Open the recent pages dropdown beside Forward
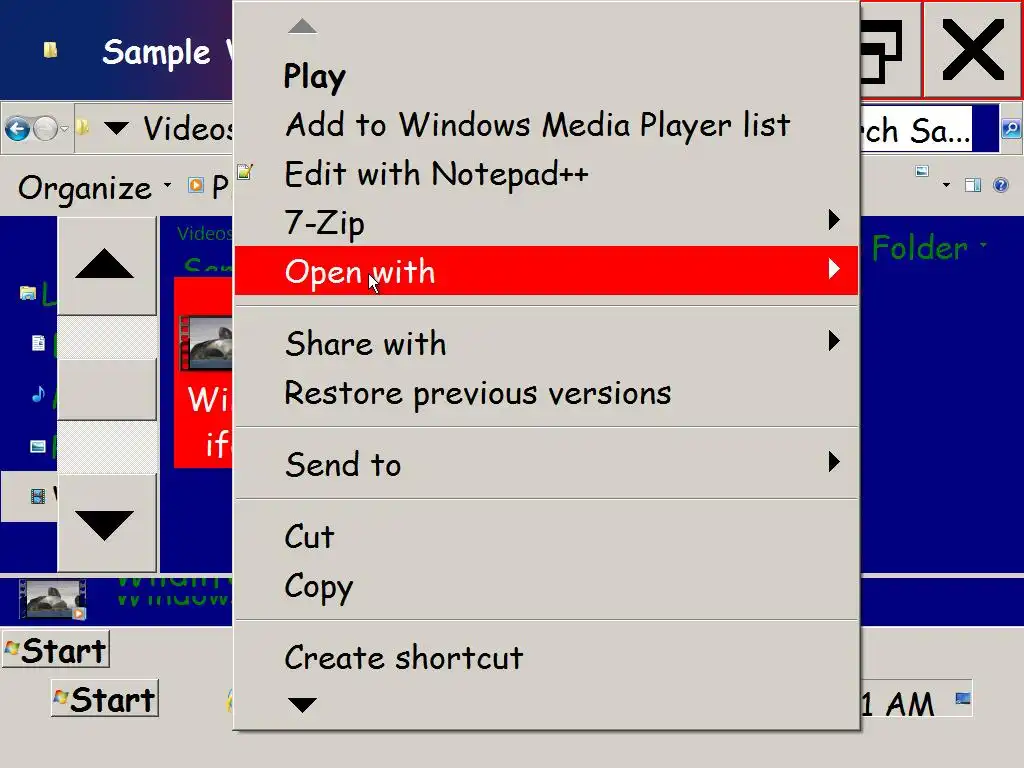1024x768 pixels. point(64,129)
